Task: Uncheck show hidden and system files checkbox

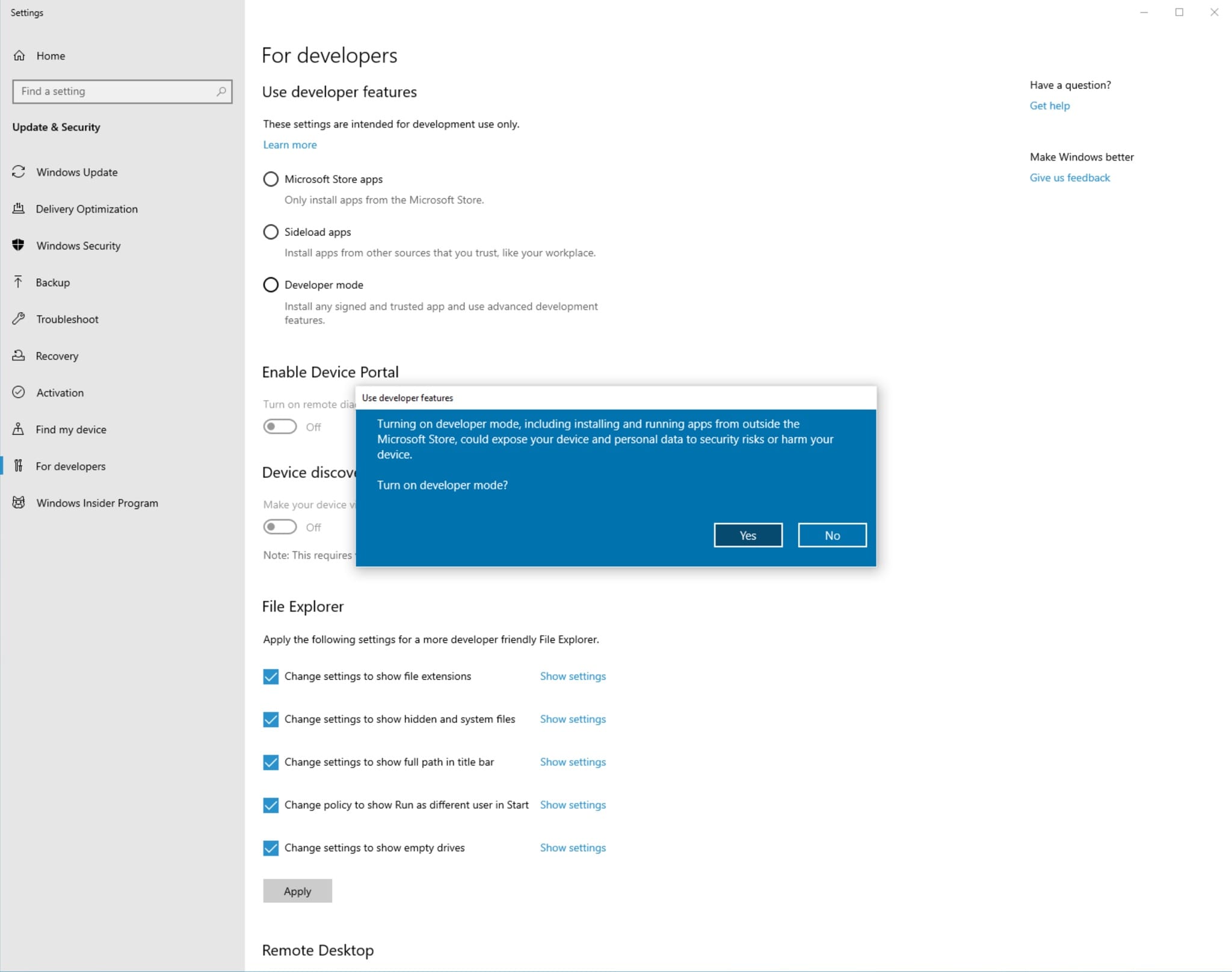Action: click(271, 719)
